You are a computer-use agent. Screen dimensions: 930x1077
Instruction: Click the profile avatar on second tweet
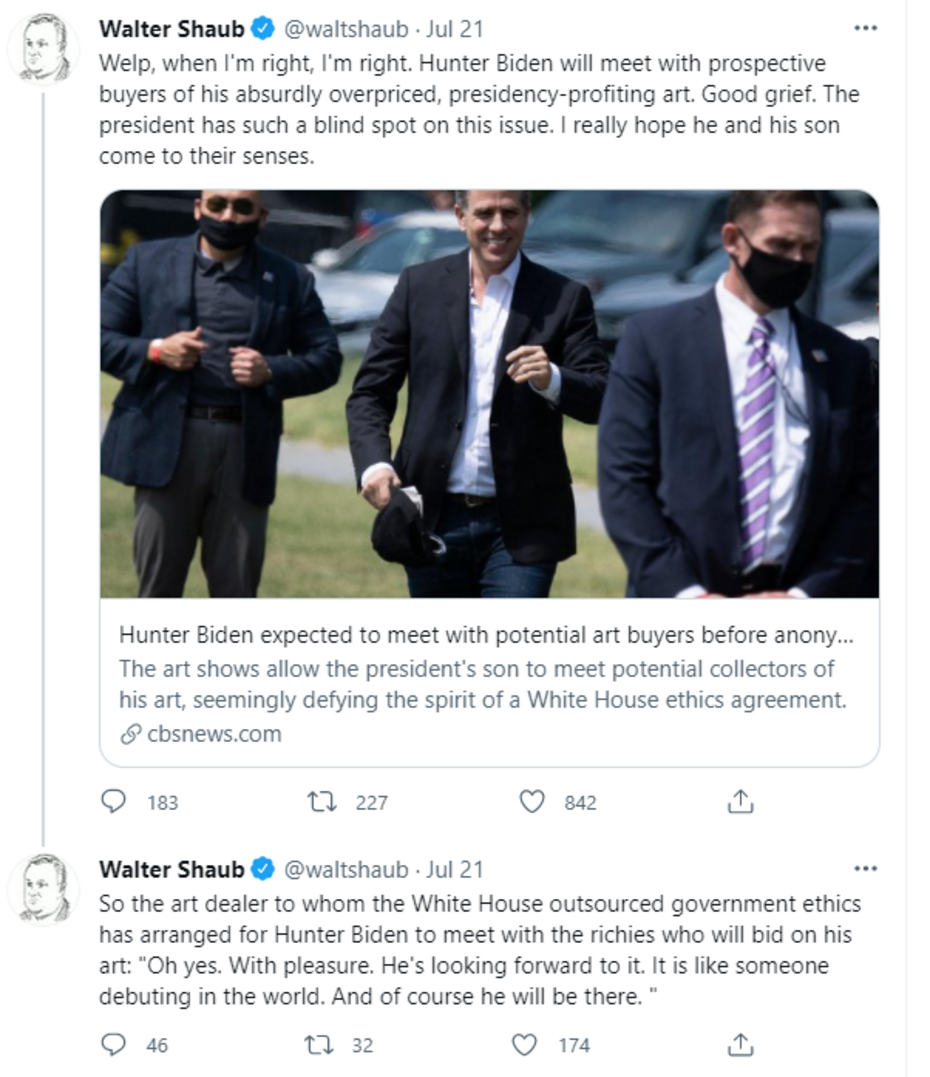point(45,887)
